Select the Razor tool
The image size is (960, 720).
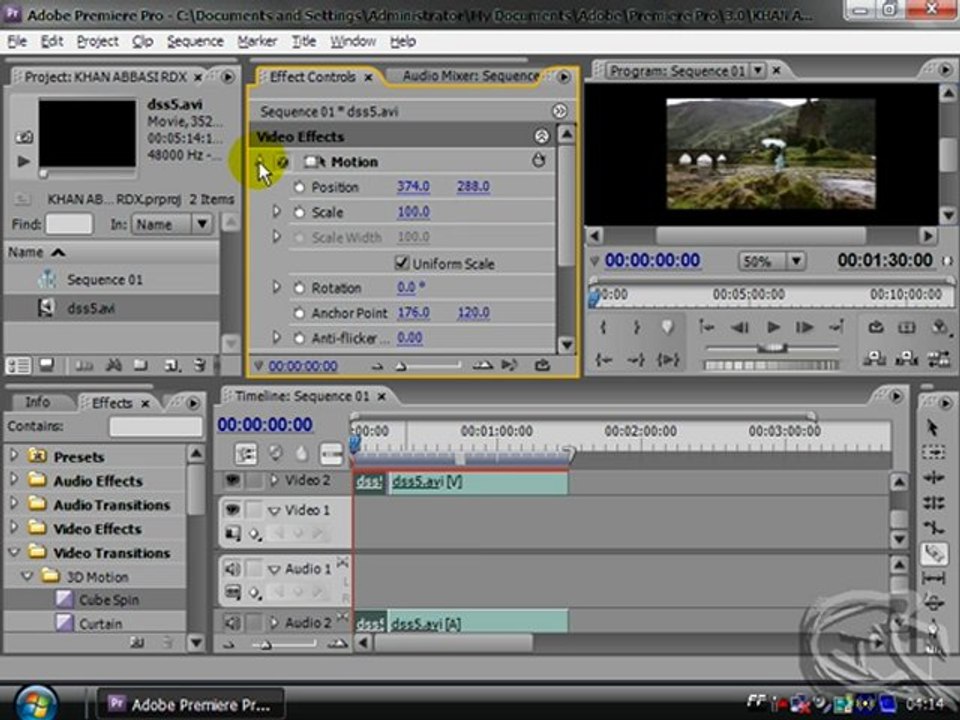(x=933, y=553)
